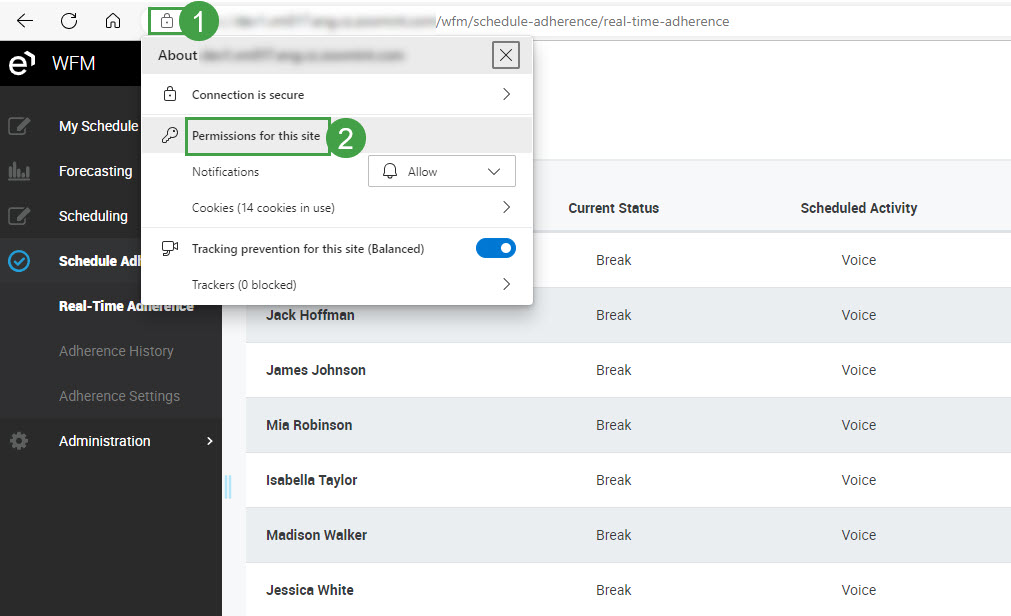Go to browser home icon
Viewport: 1011px width, 616px height.
(113, 21)
